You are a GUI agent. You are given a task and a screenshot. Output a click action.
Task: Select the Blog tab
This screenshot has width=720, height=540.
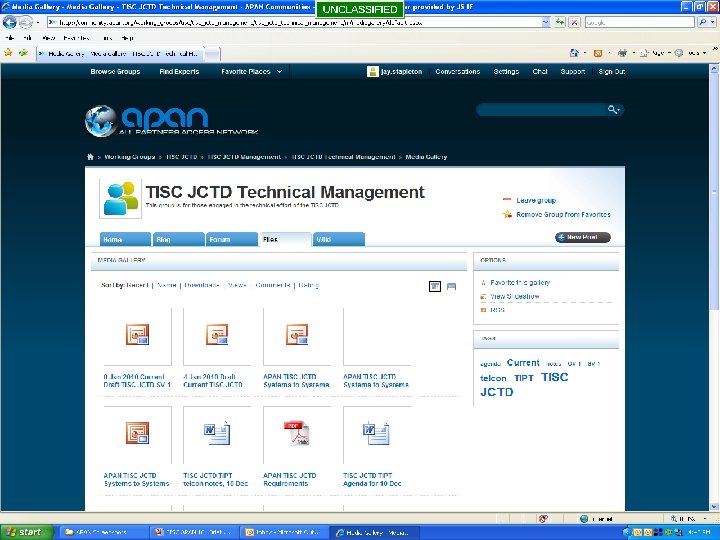pos(179,239)
